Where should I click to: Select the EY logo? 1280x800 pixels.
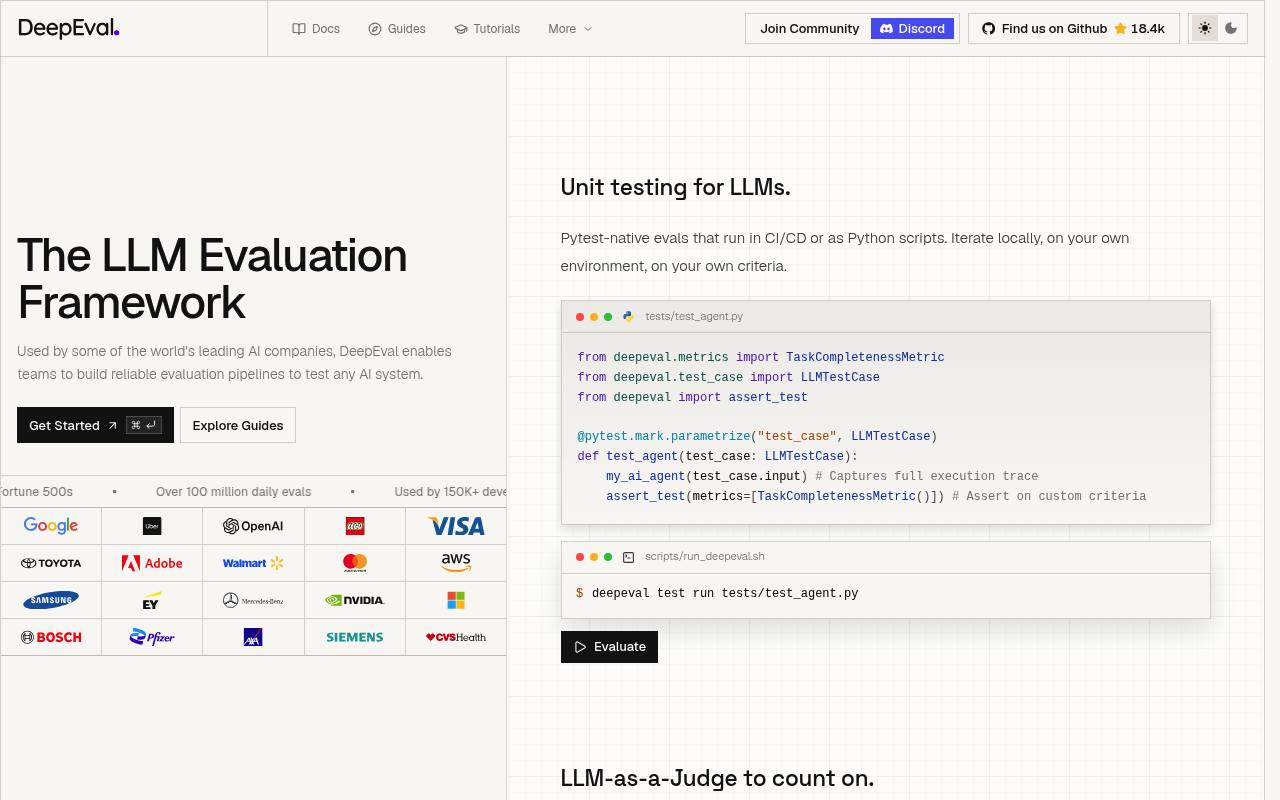click(x=151, y=600)
